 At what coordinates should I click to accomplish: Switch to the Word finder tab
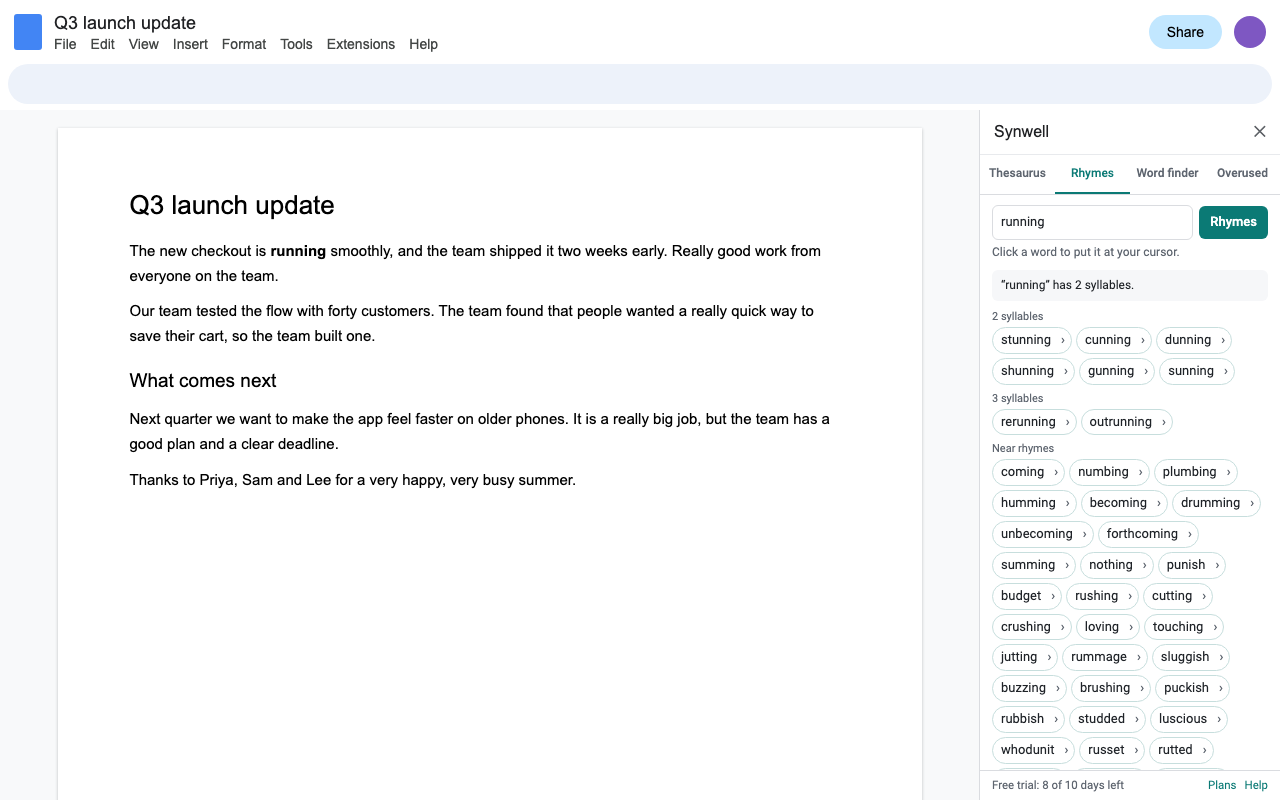1167,173
